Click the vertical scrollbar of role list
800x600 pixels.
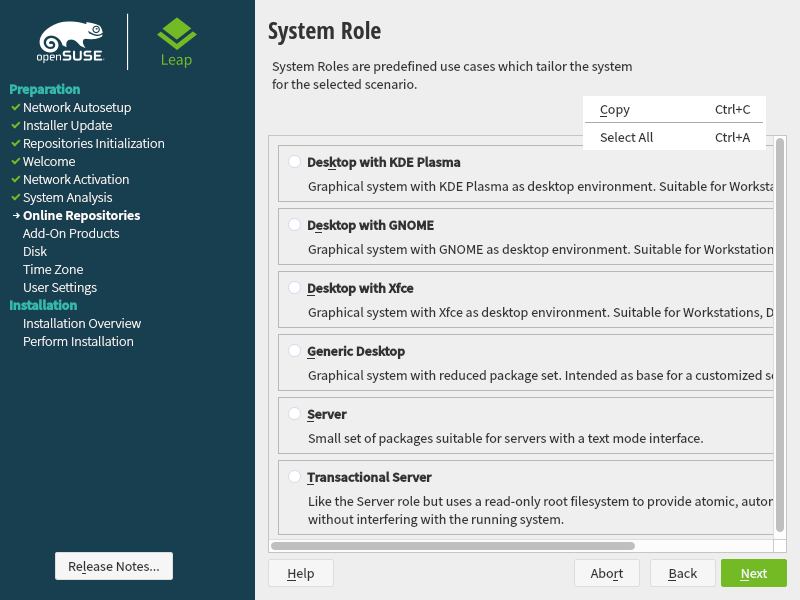pyautogui.click(x=780, y=335)
